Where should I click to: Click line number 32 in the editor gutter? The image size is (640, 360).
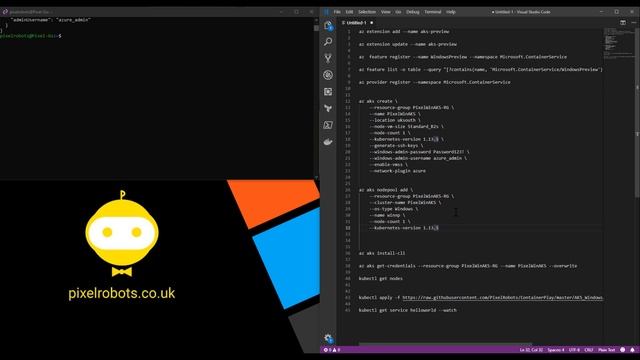348,228
